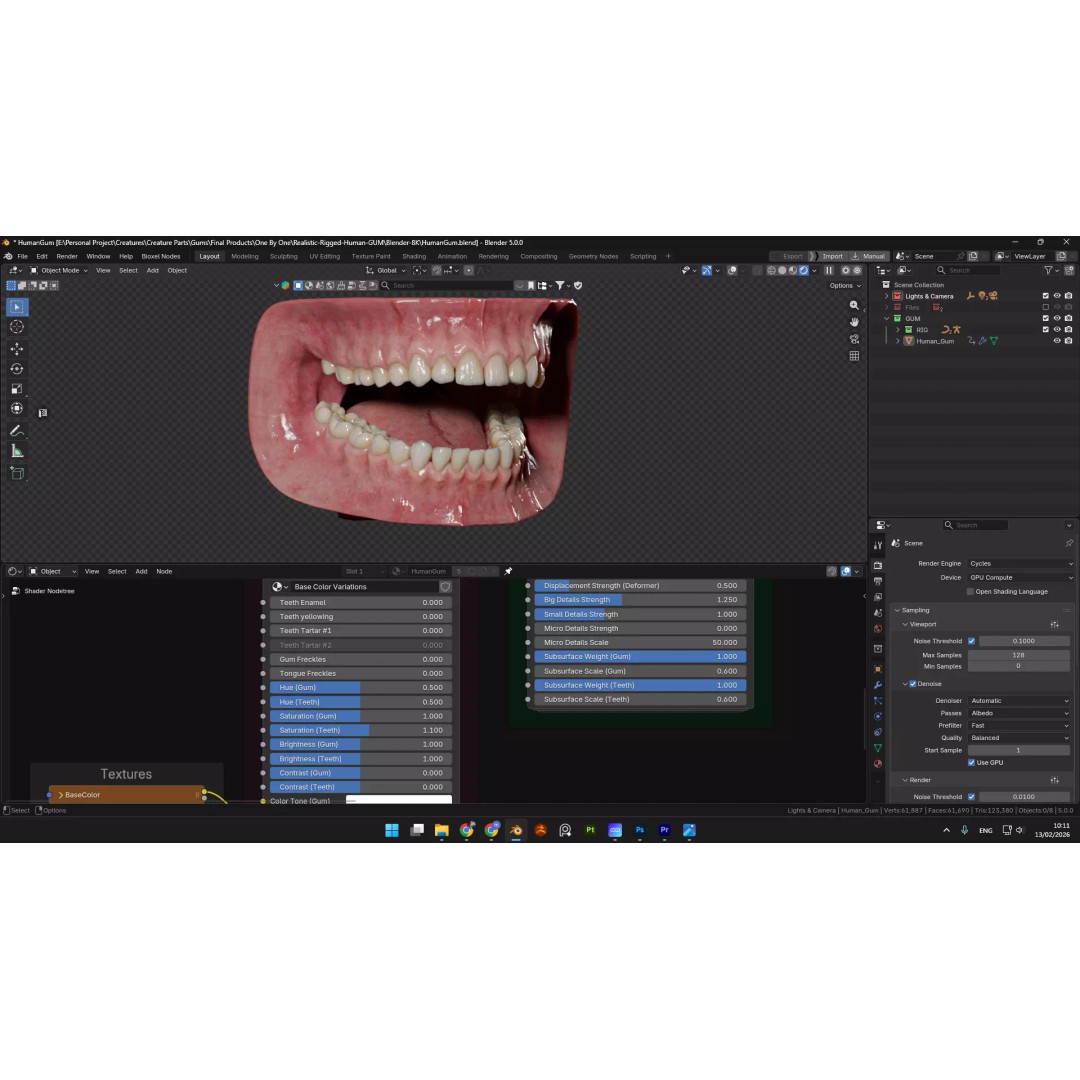Select the Measure tool
Image resolution: width=1080 pixels, height=1080 pixels.
click(x=17, y=451)
